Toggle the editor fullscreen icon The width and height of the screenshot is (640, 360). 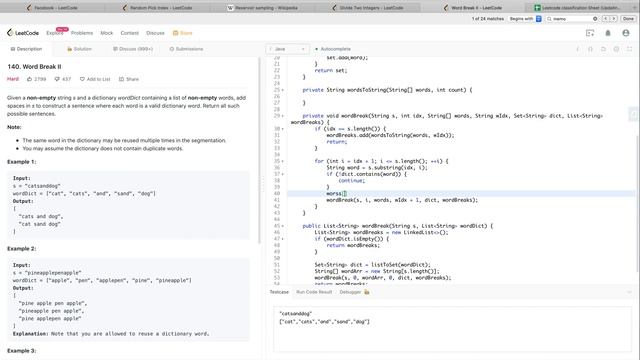pos(629,49)
